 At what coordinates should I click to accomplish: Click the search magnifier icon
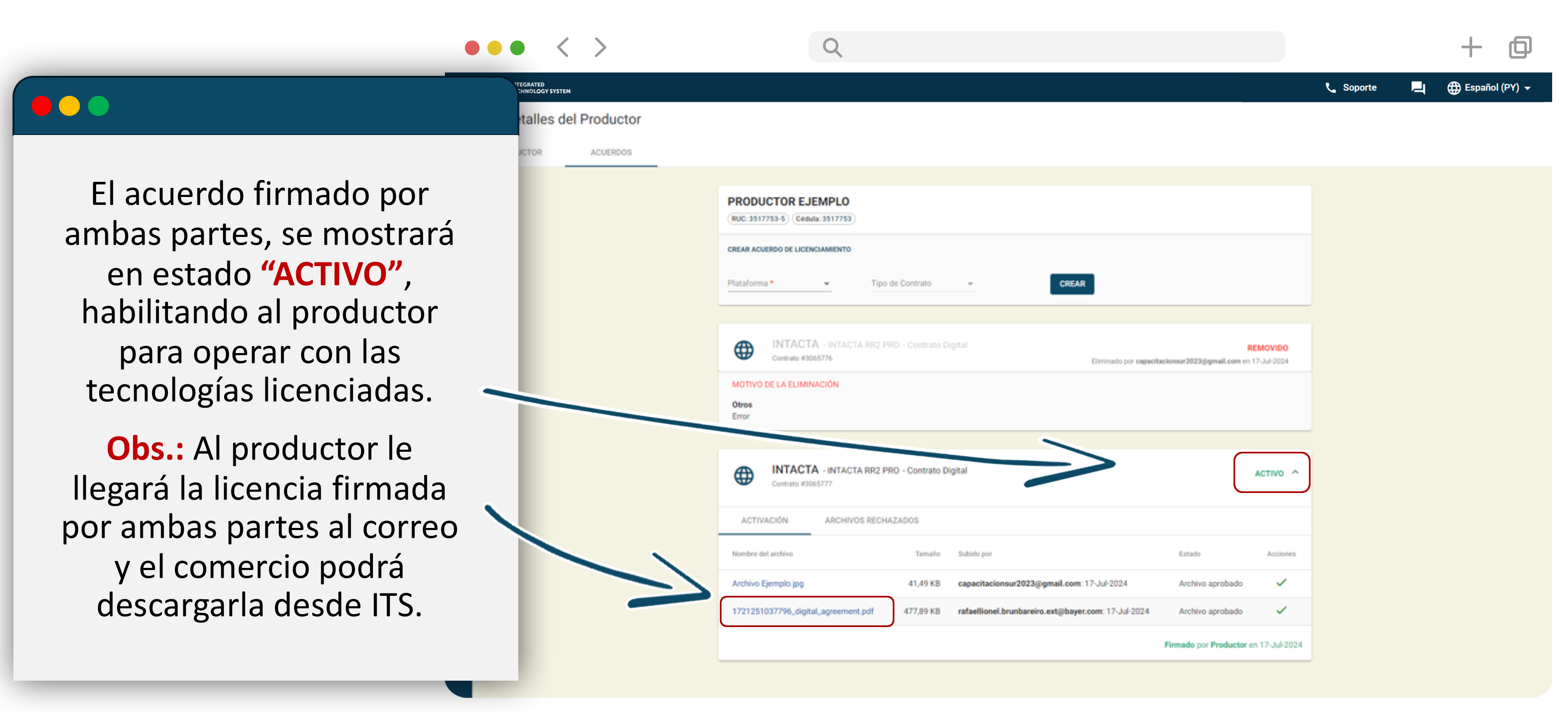point(832,47)
